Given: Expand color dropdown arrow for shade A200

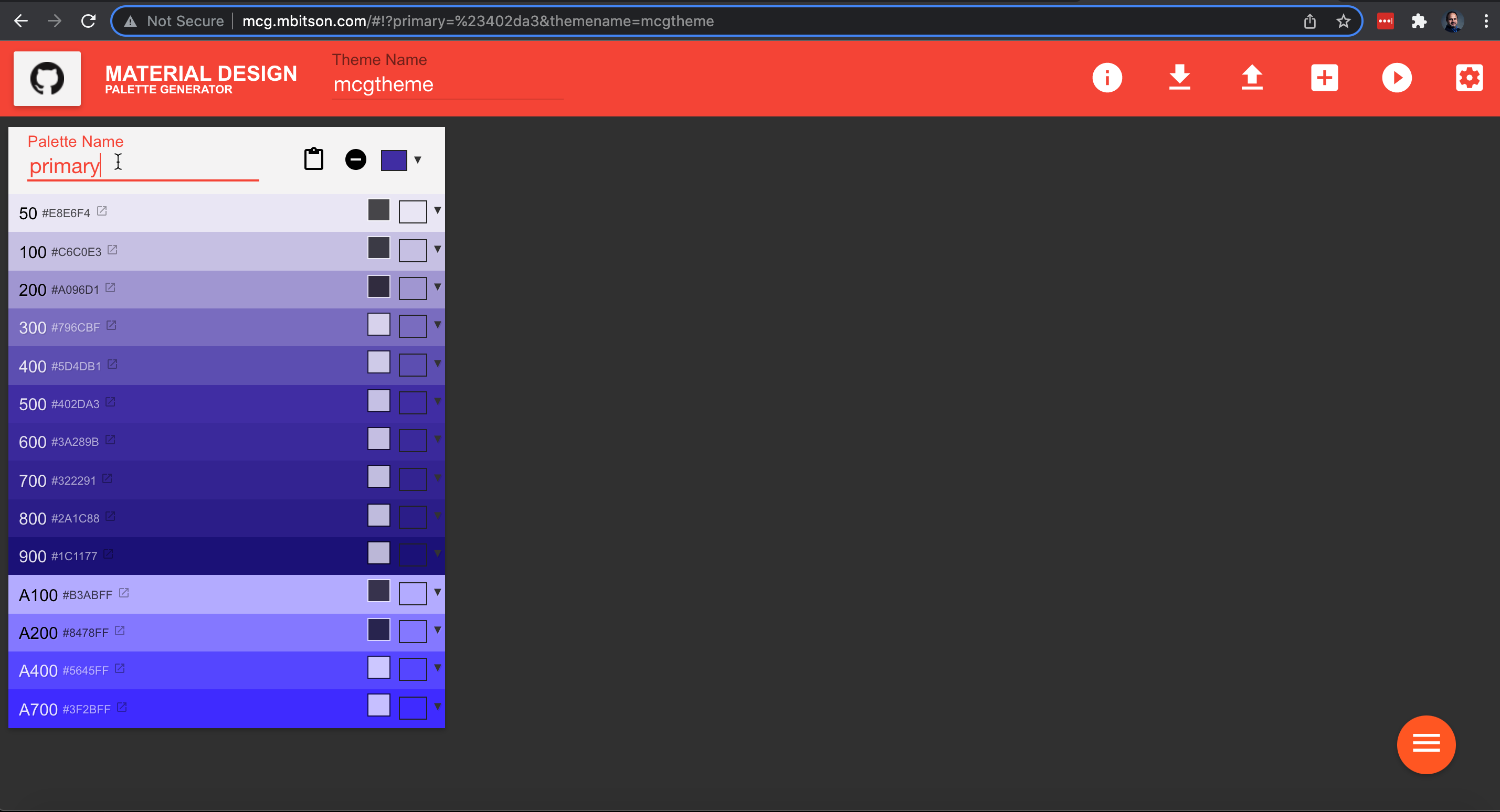Looking at the screenshot, I should 437,630.
